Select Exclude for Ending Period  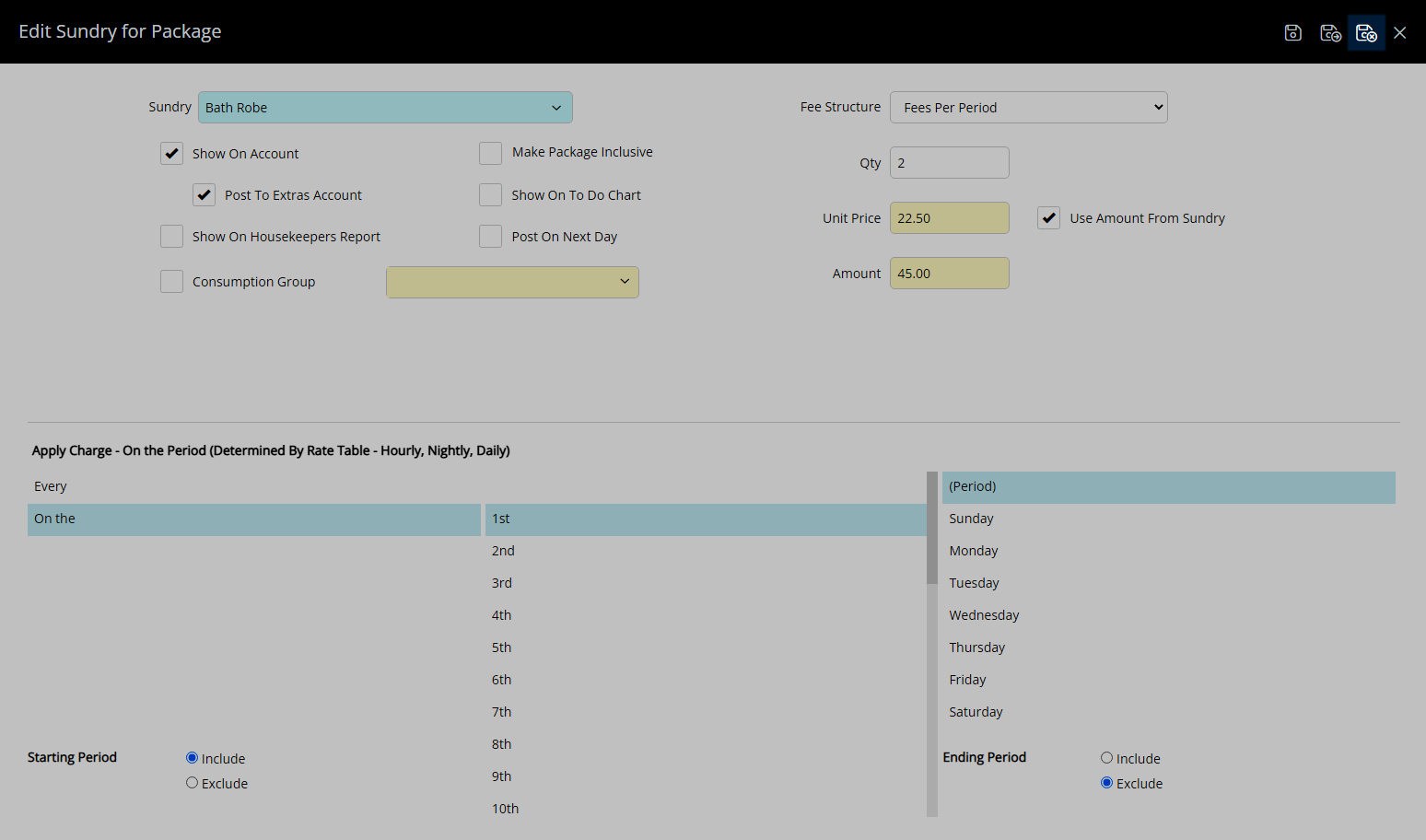click(1106, 783)
